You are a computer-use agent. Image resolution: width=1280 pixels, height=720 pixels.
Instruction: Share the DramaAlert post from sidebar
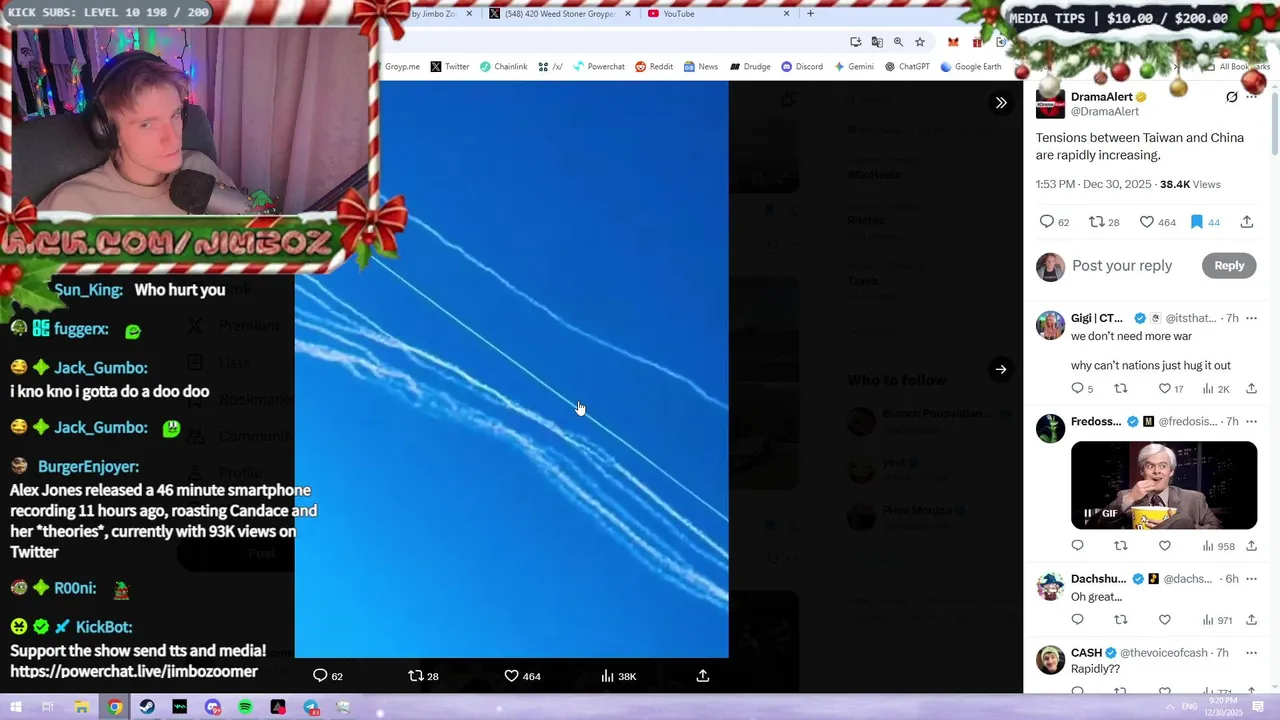coord(1247,222)
